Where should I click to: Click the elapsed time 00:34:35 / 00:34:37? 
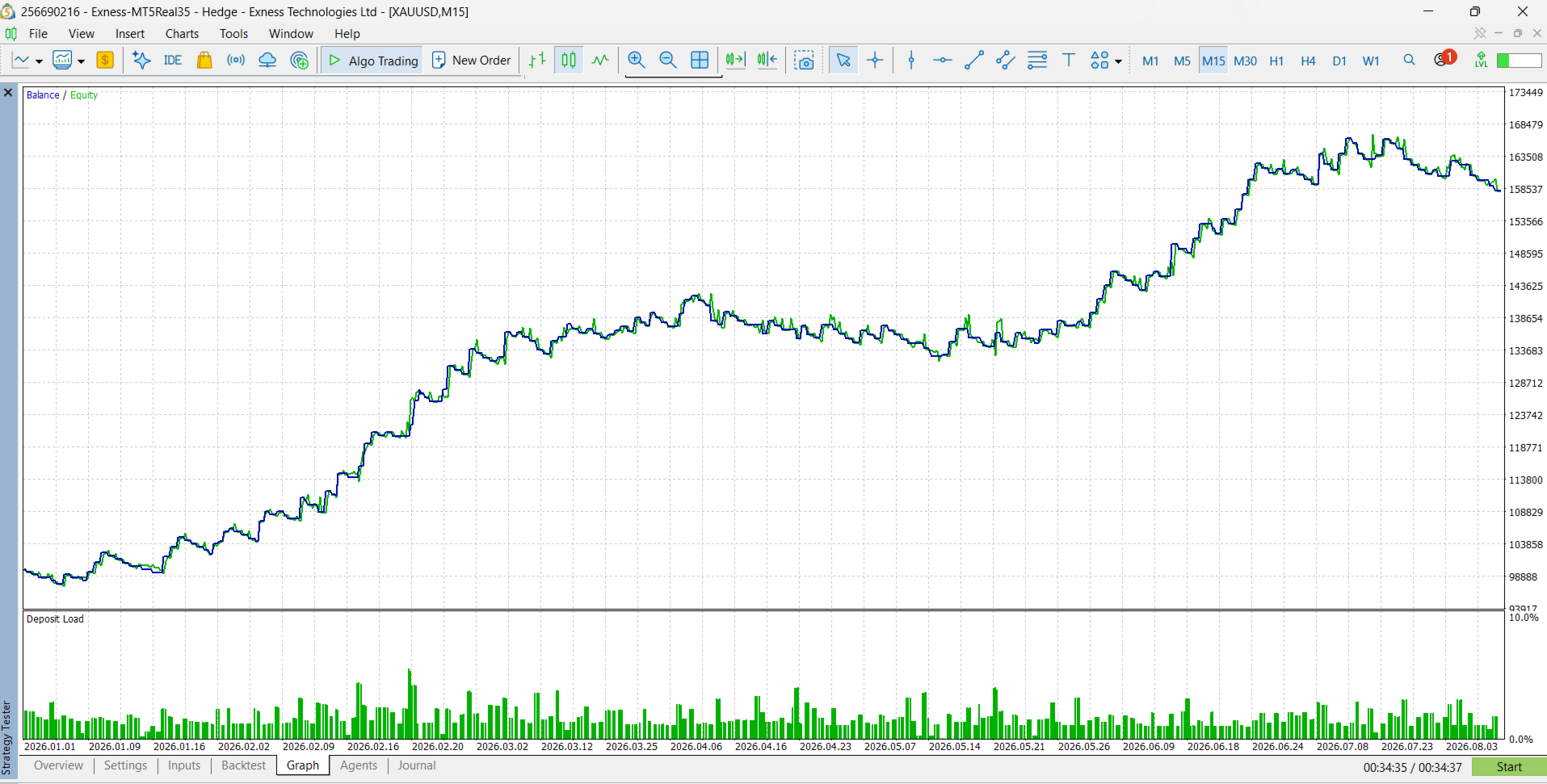(1413, 768)
